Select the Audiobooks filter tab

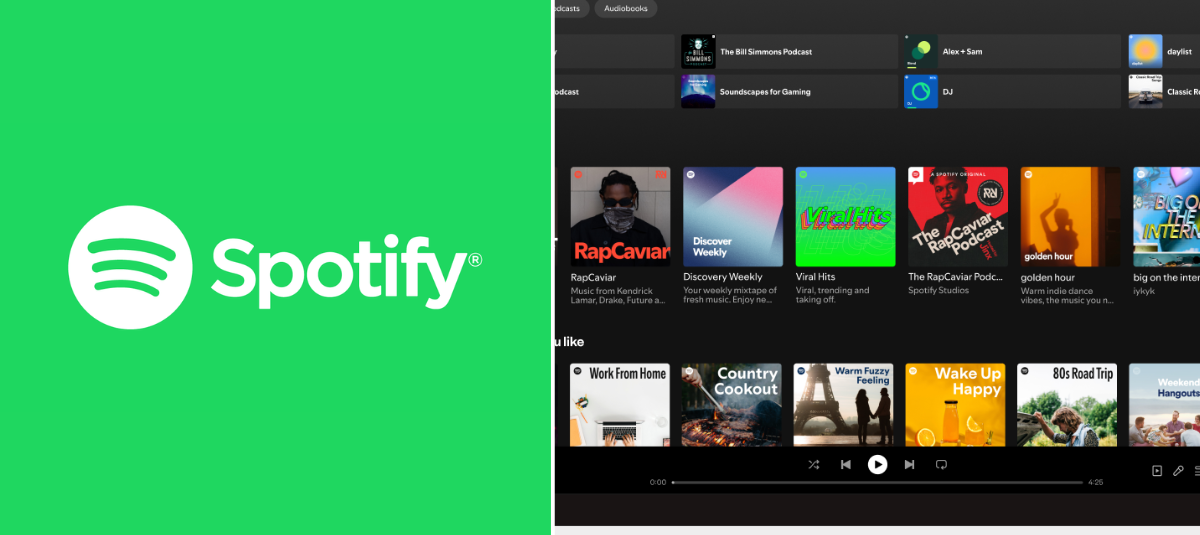[x=625, y=8]
